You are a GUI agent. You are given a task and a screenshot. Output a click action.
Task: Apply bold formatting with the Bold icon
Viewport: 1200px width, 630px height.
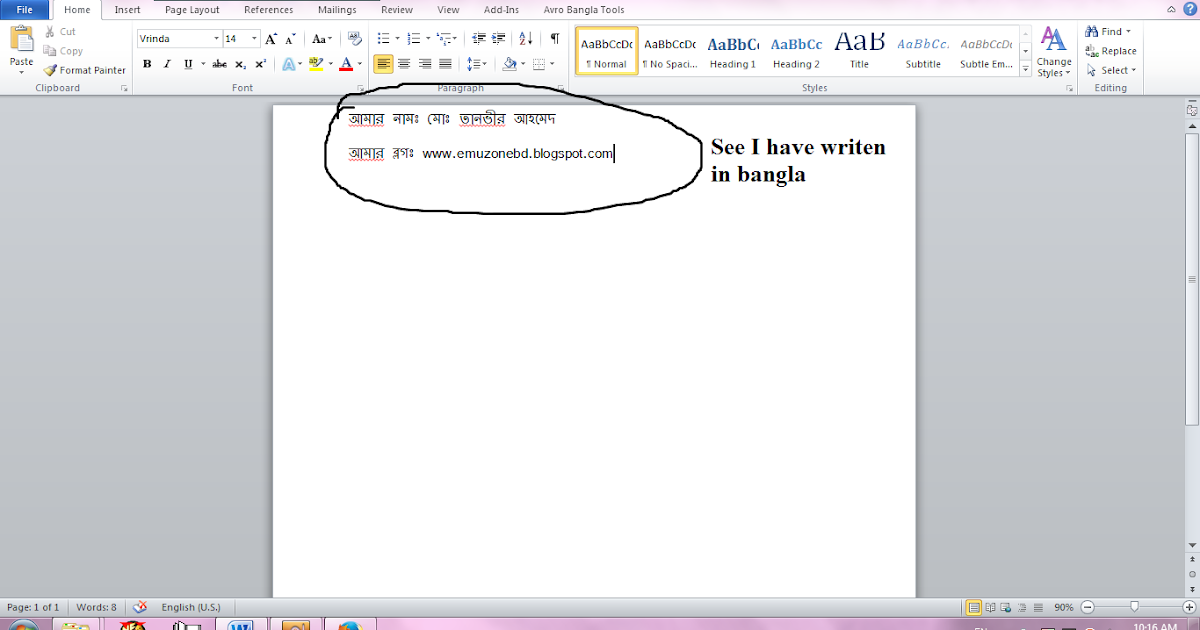point(147,63)
